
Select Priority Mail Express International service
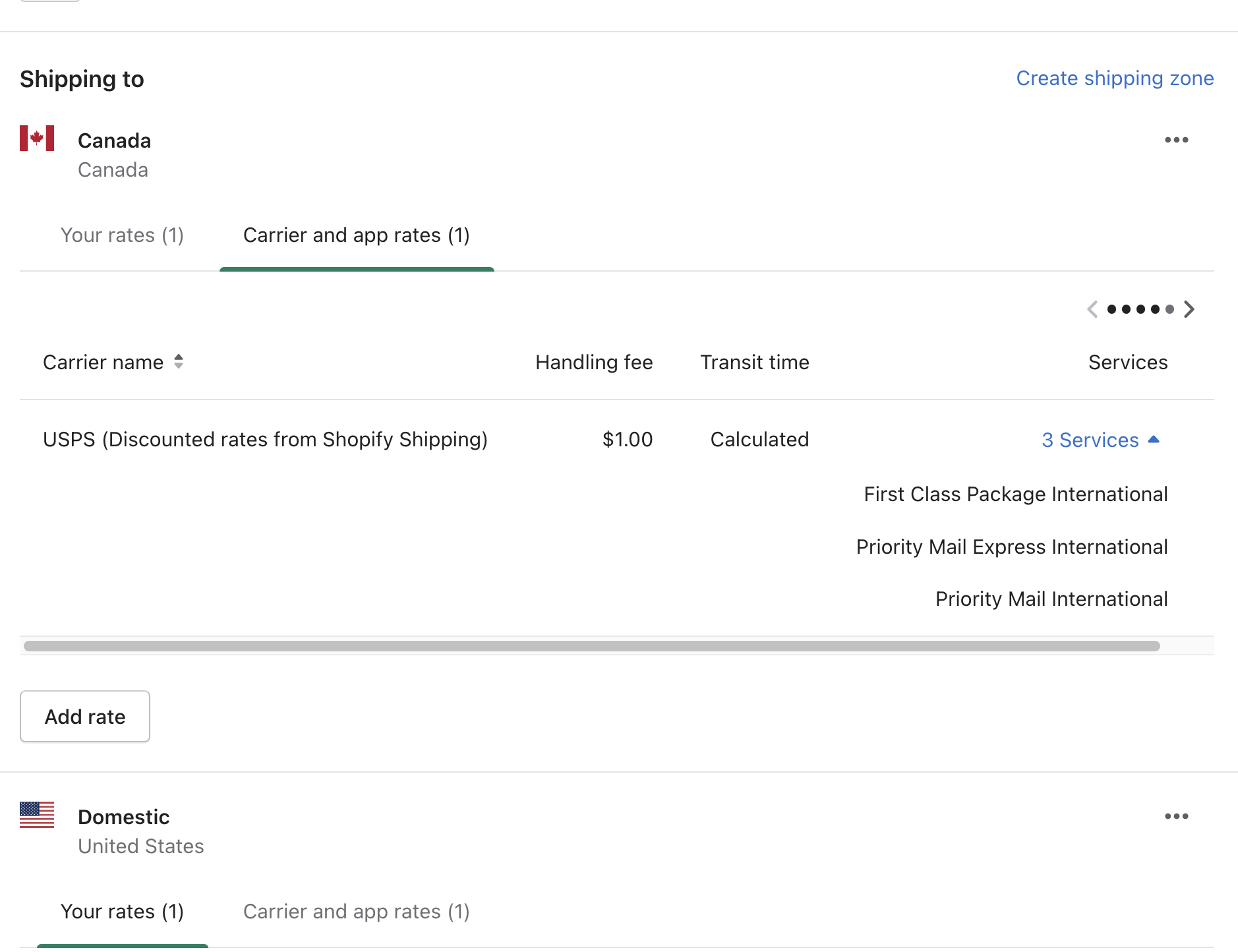tap(1011, 547)
